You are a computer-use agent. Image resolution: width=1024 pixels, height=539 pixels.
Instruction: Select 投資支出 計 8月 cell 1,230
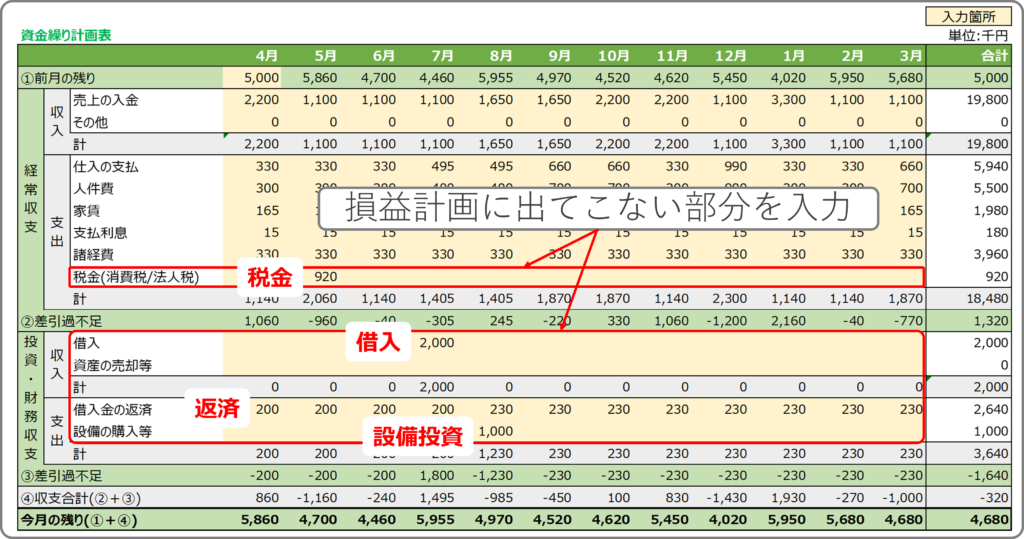coord(496,453)
